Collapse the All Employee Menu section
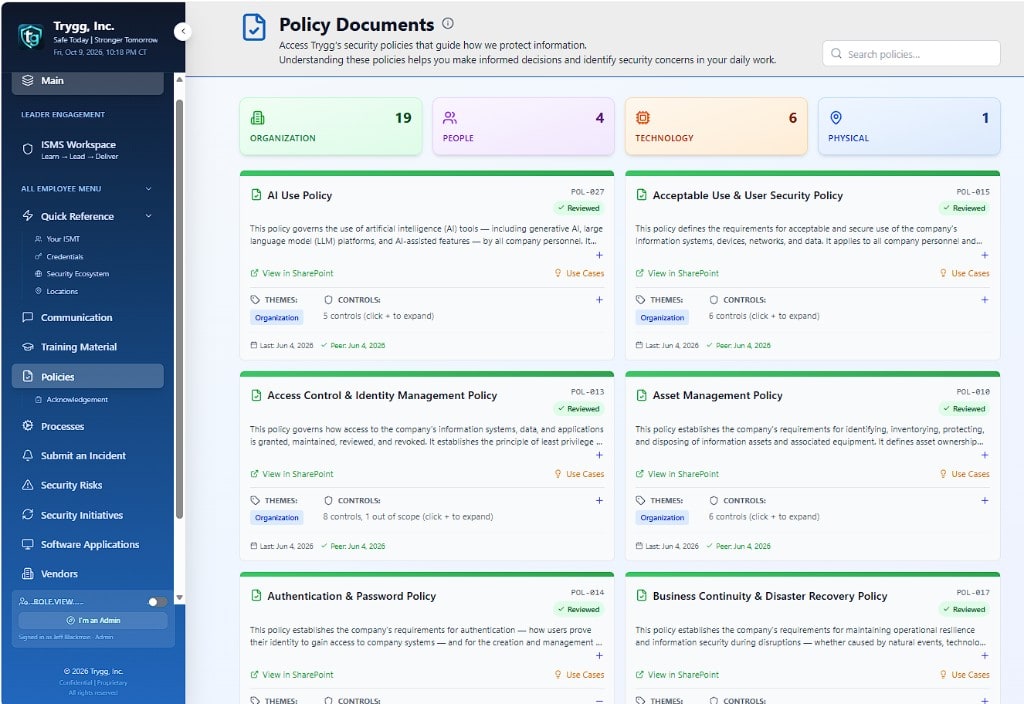Viewport: 1024px width, 704px height. tap(148, 189)
